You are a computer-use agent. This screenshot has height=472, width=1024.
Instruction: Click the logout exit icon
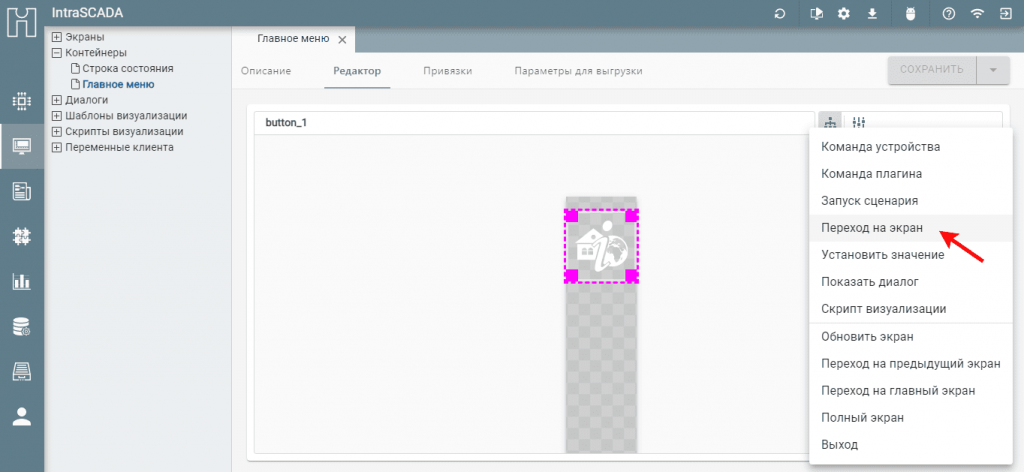(x=1005, y=14)
